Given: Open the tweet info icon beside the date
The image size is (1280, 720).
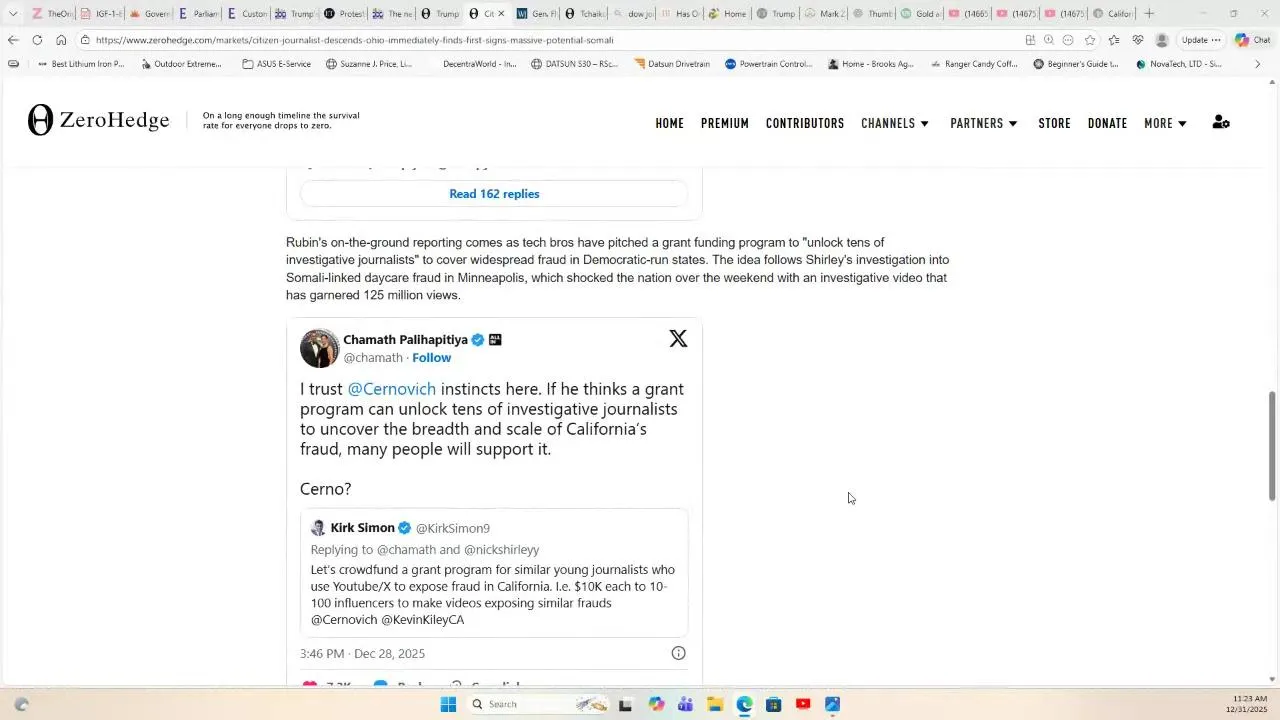Looking at the screenshot, I should pos(678,653).
